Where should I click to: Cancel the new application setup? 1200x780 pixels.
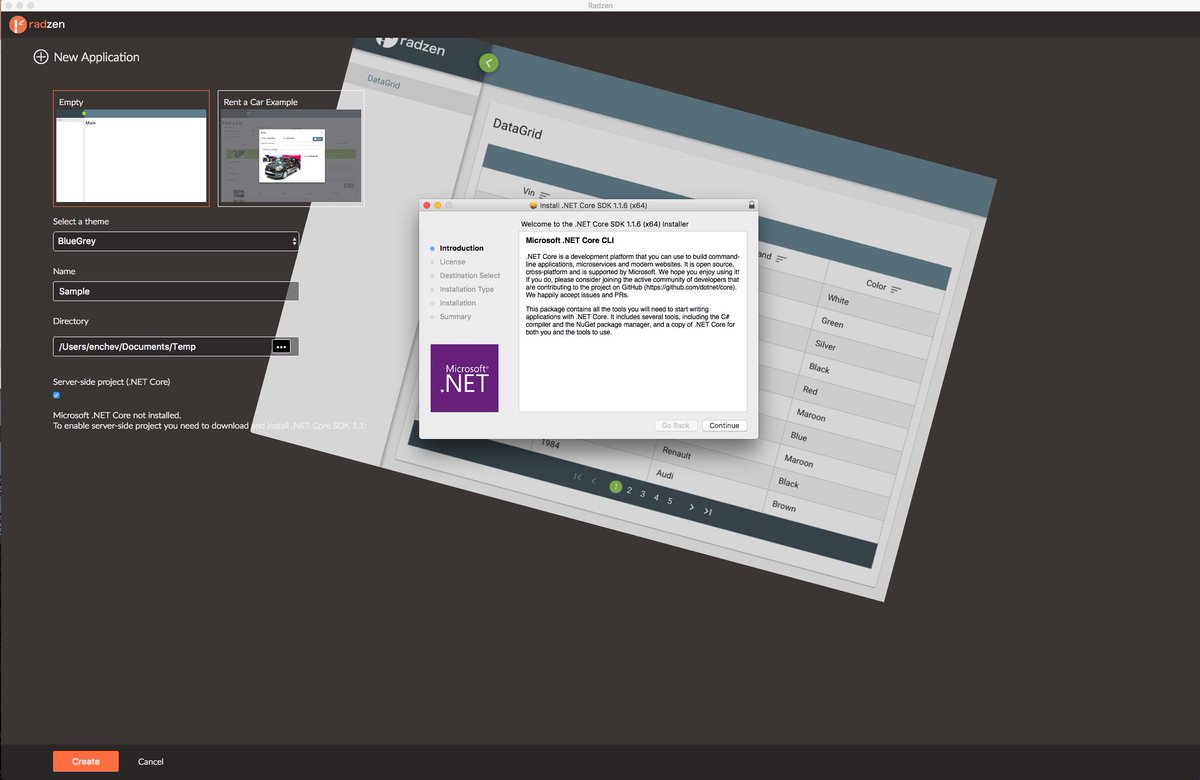tap(151, 762)
